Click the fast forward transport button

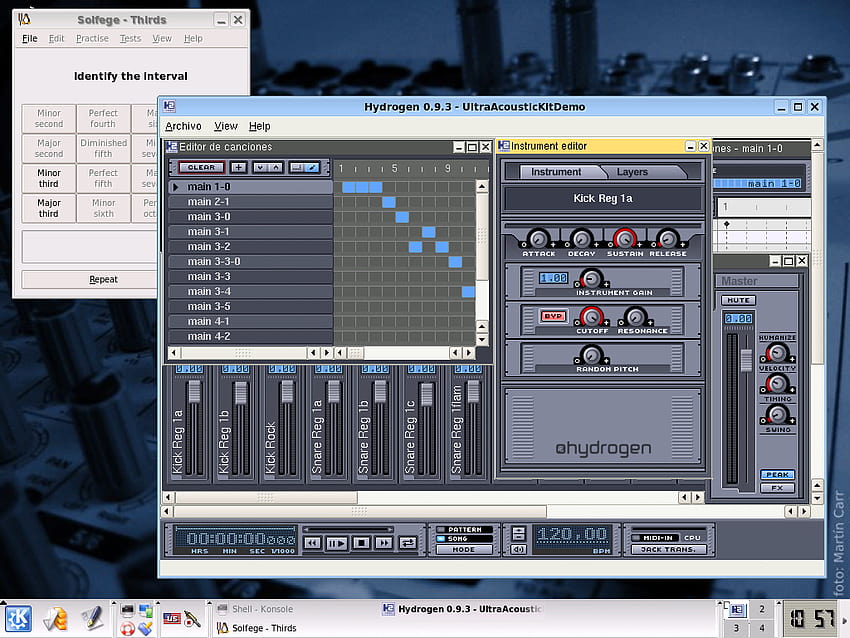pyautogui.click(x=384, y=543)
